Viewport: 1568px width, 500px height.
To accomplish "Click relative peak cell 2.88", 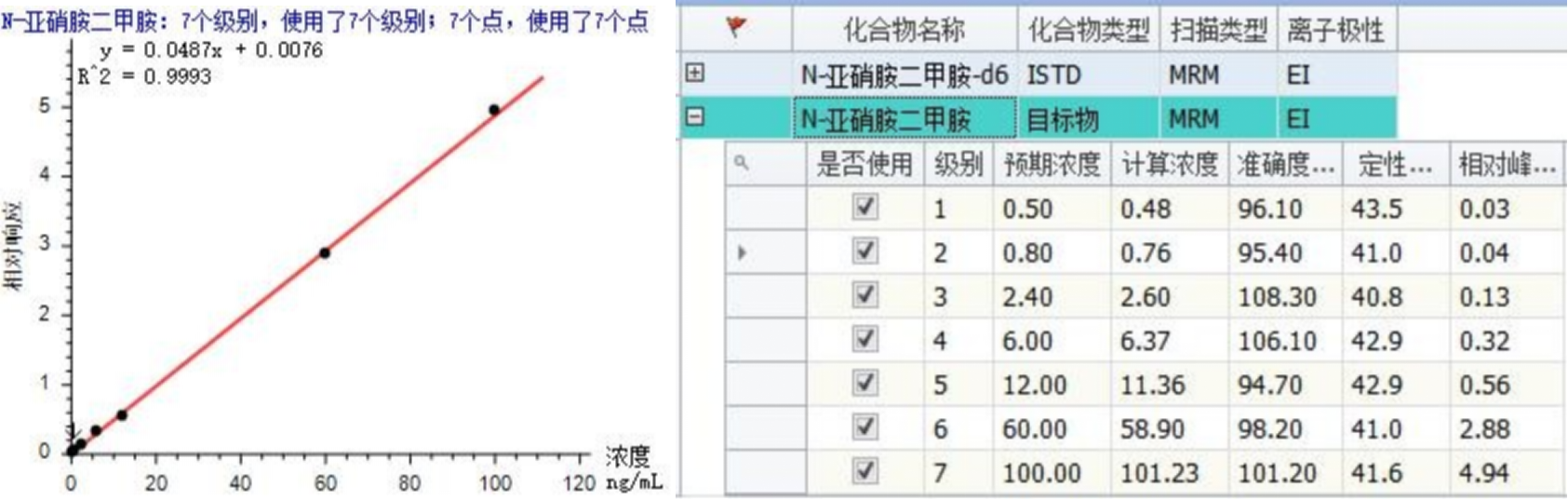I will 1507,429.
